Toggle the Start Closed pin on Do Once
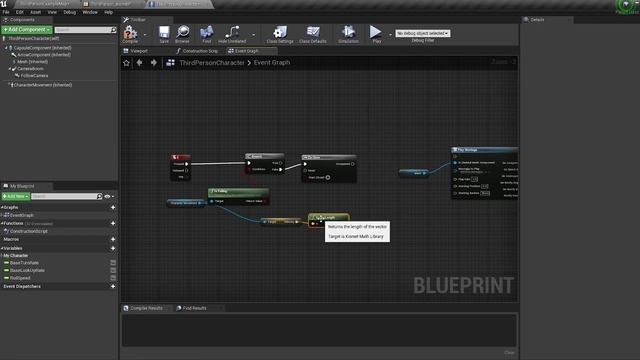Screen dimensions: 640x360 [328, 178]
